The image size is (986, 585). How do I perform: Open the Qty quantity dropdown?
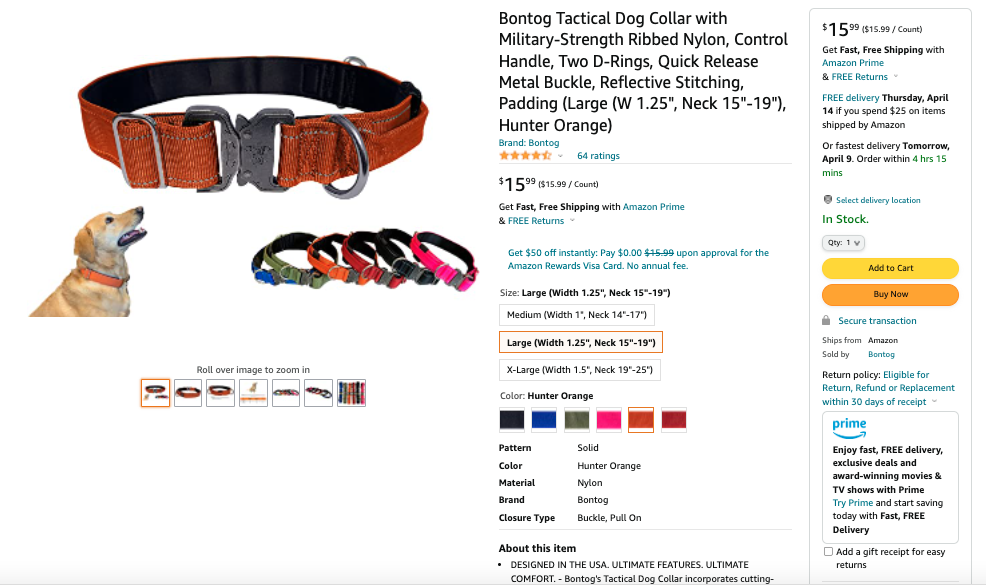click(x=843, y=243)
